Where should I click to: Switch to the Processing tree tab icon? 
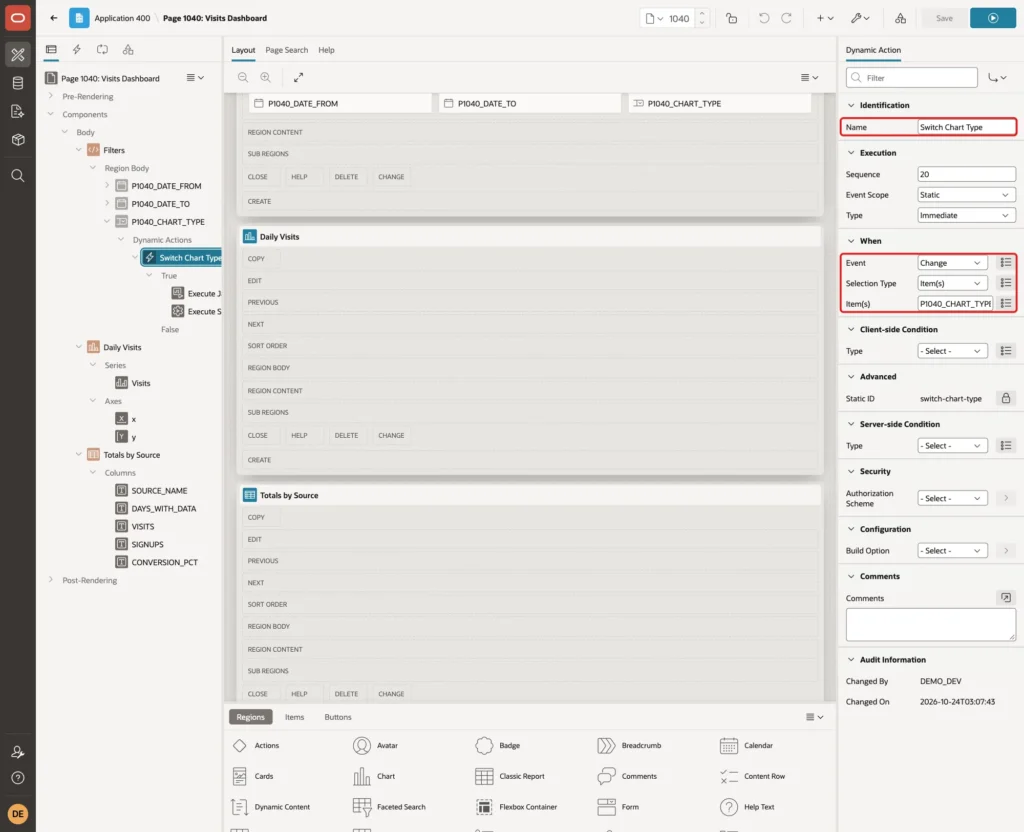tap(103, 50)
